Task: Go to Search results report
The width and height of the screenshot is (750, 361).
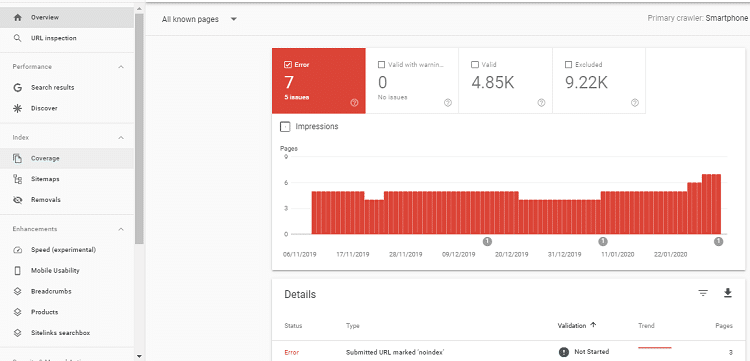Action: tap(67, 88)
